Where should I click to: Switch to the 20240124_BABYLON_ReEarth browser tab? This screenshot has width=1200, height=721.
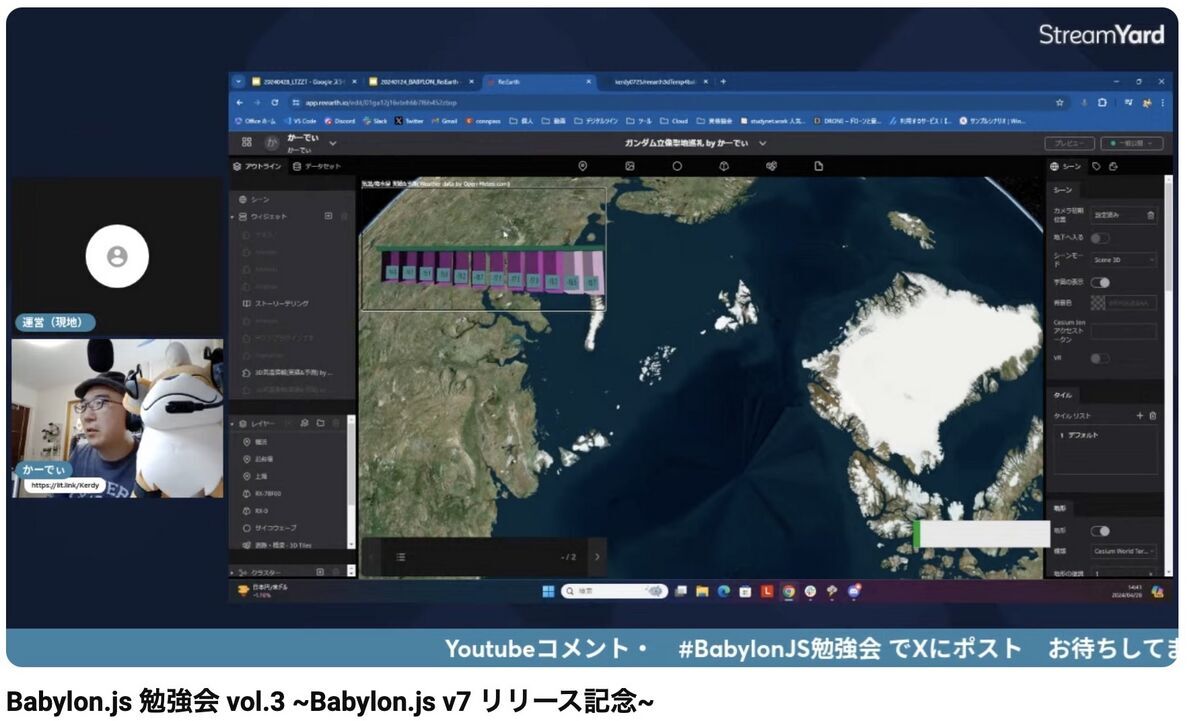click(420, 81)
